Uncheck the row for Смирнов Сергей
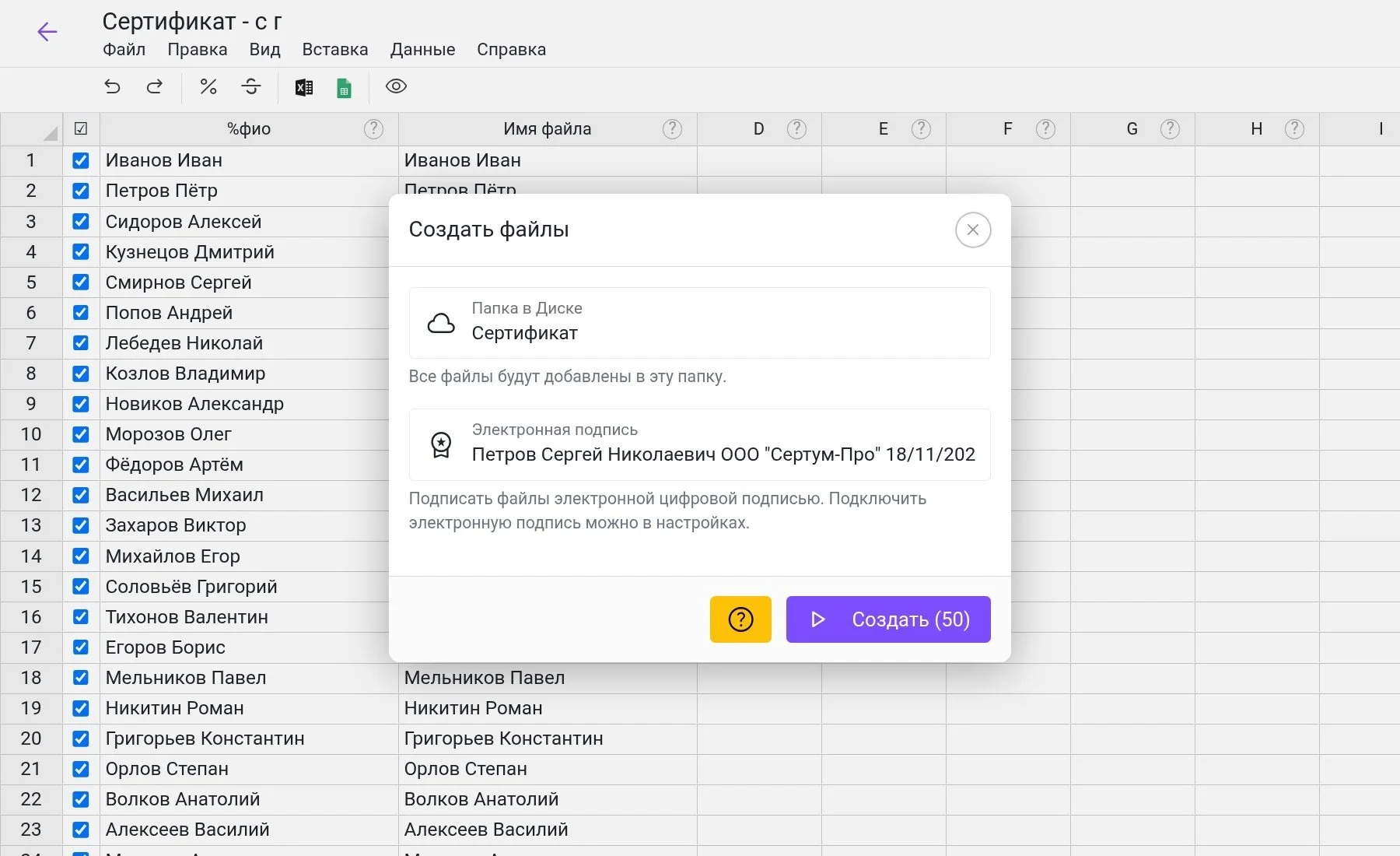Screen dimensions: 1400x856 (x=81, y=282)
